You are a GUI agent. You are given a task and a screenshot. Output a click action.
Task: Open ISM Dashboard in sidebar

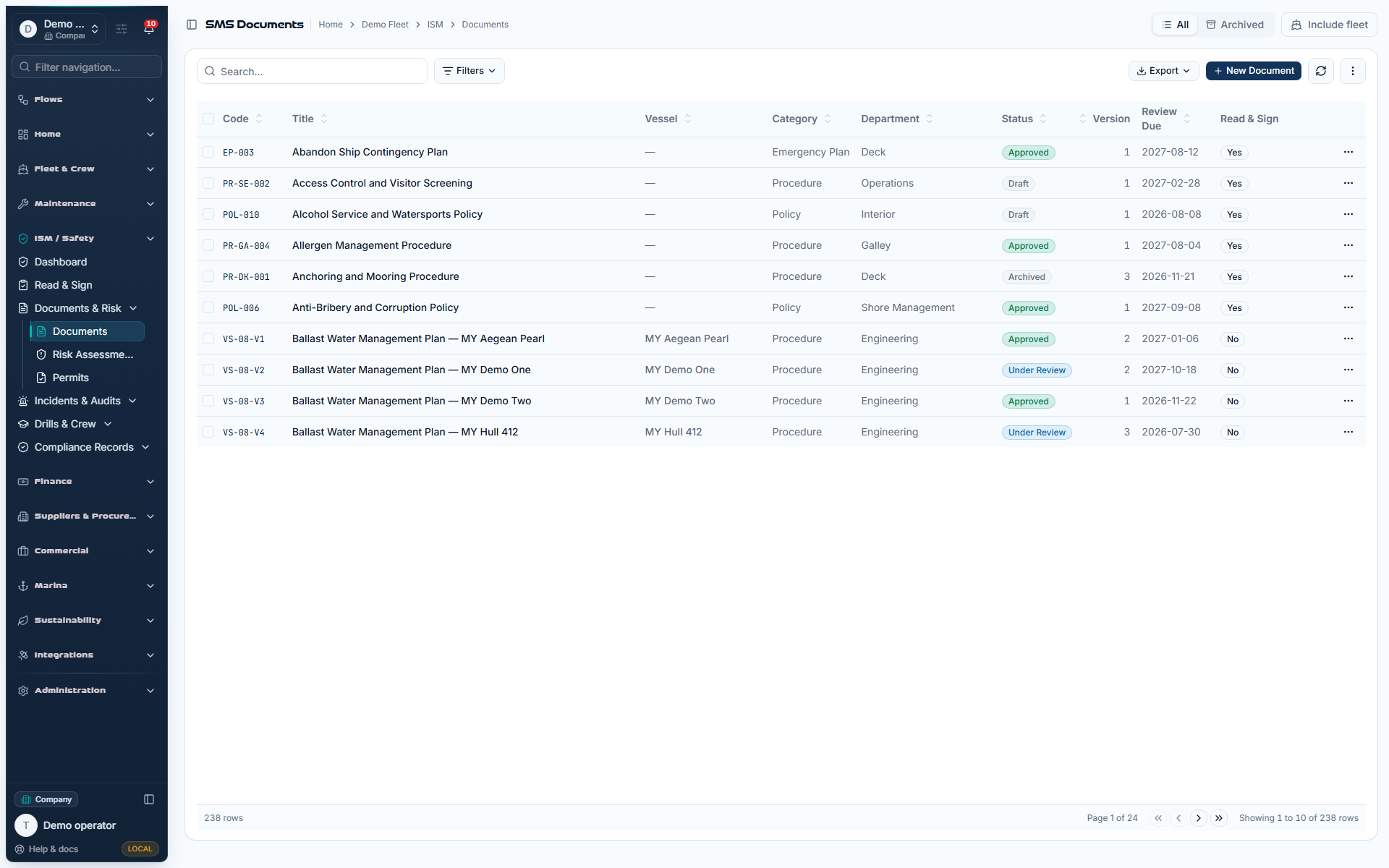[x=61, y=262]
